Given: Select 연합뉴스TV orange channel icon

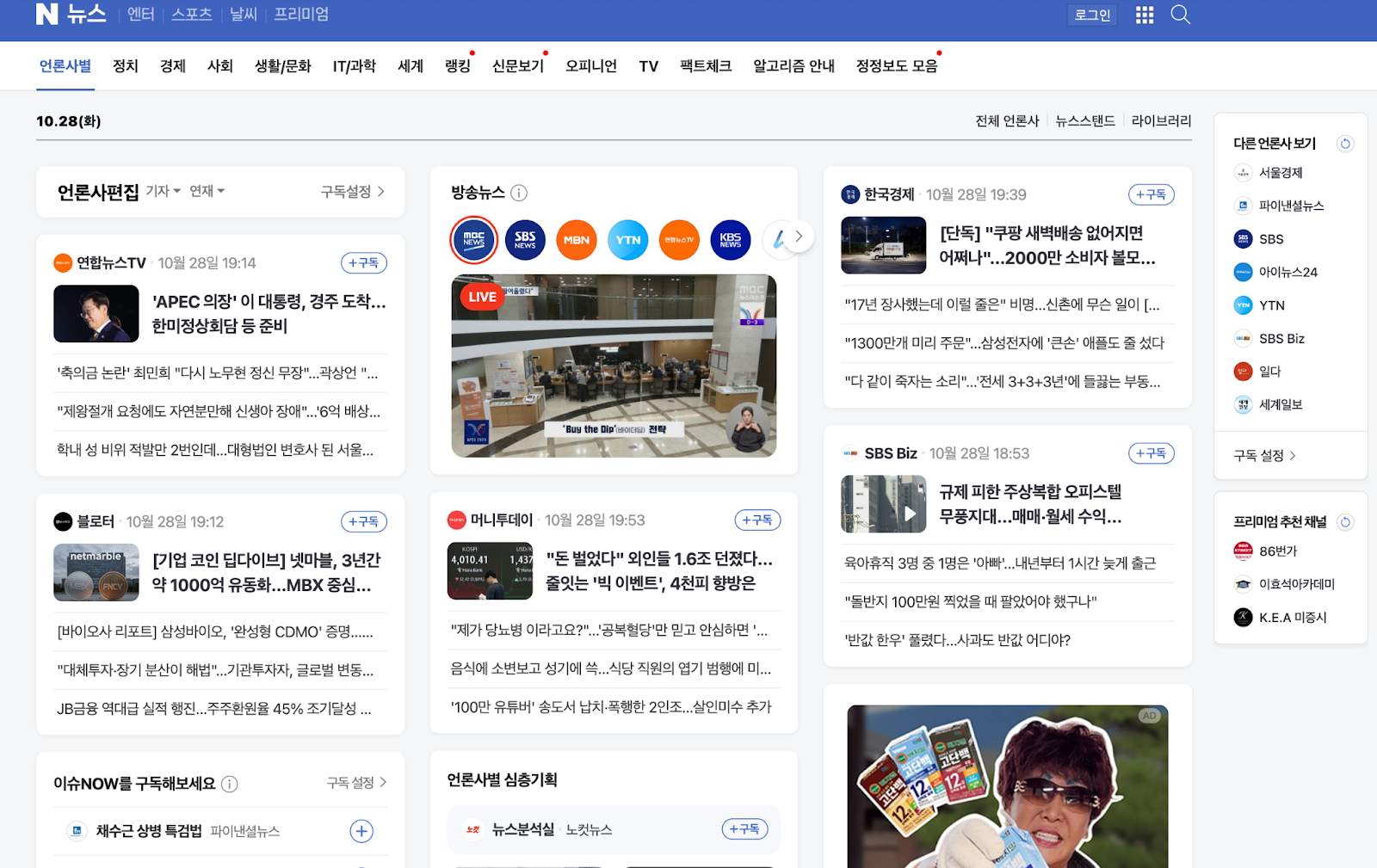Looking at the screenshot, I should click(x=679, y=240).
